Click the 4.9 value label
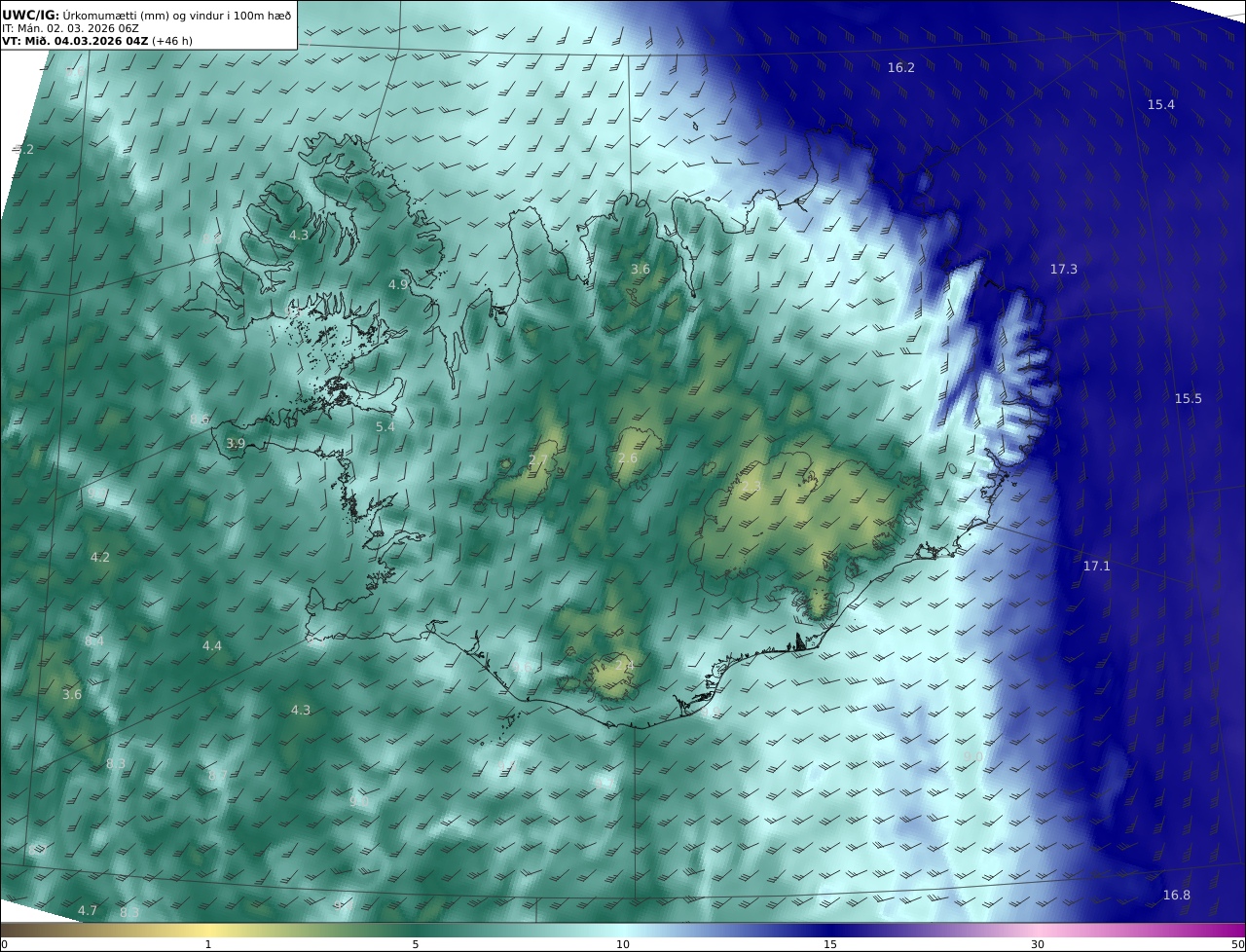 pos(398,285)
